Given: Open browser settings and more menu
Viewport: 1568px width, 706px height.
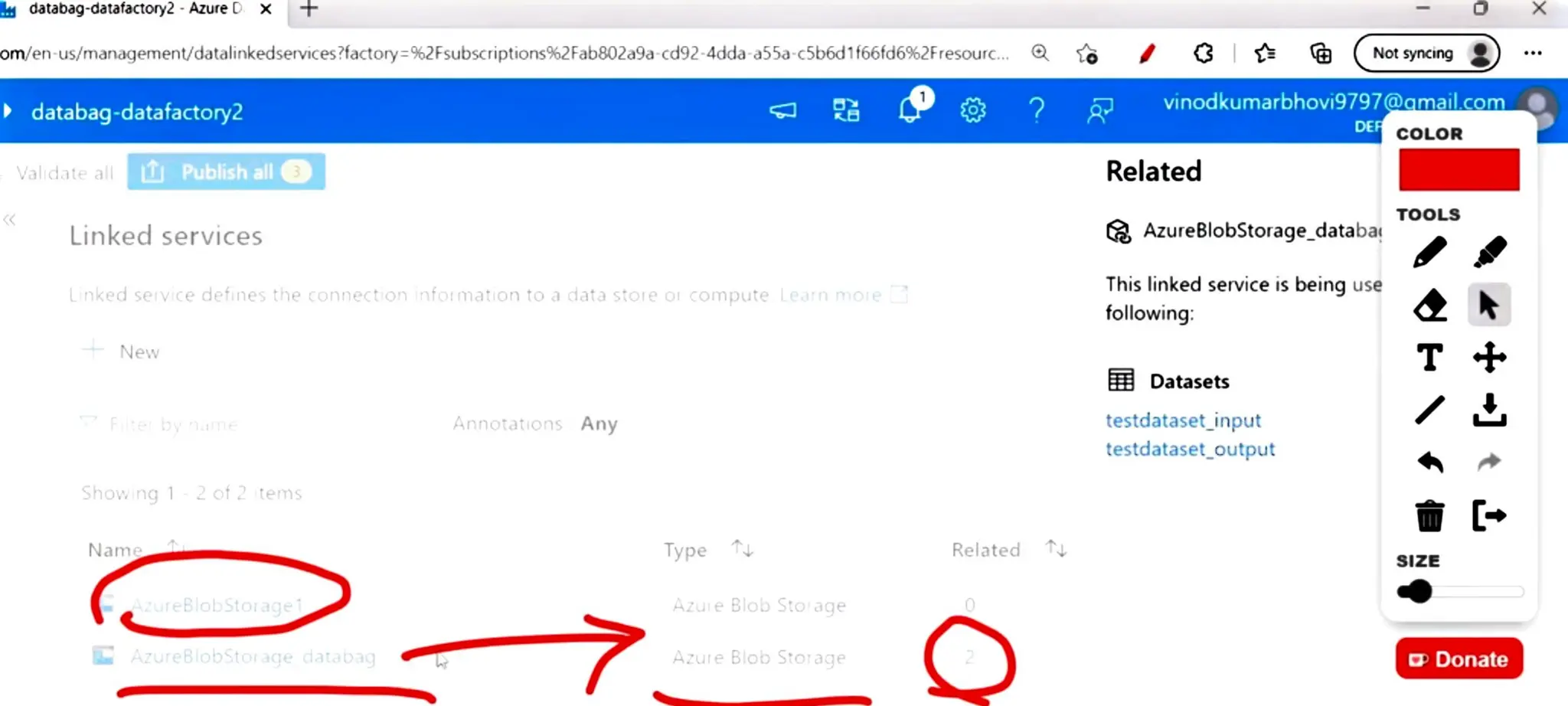Looking at the screenshot, I should pyautogui.click(x=1533, y=54).
